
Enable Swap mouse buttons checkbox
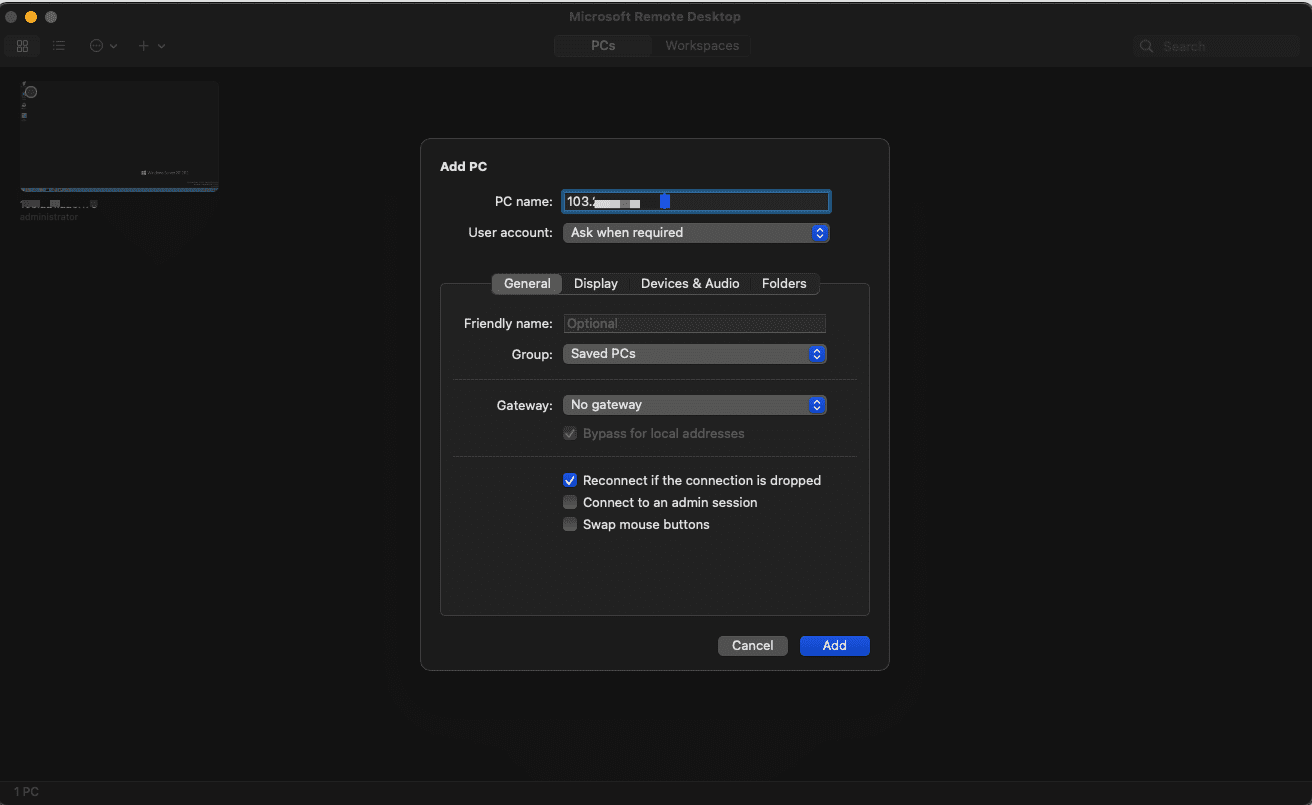[x=570, y=525]
